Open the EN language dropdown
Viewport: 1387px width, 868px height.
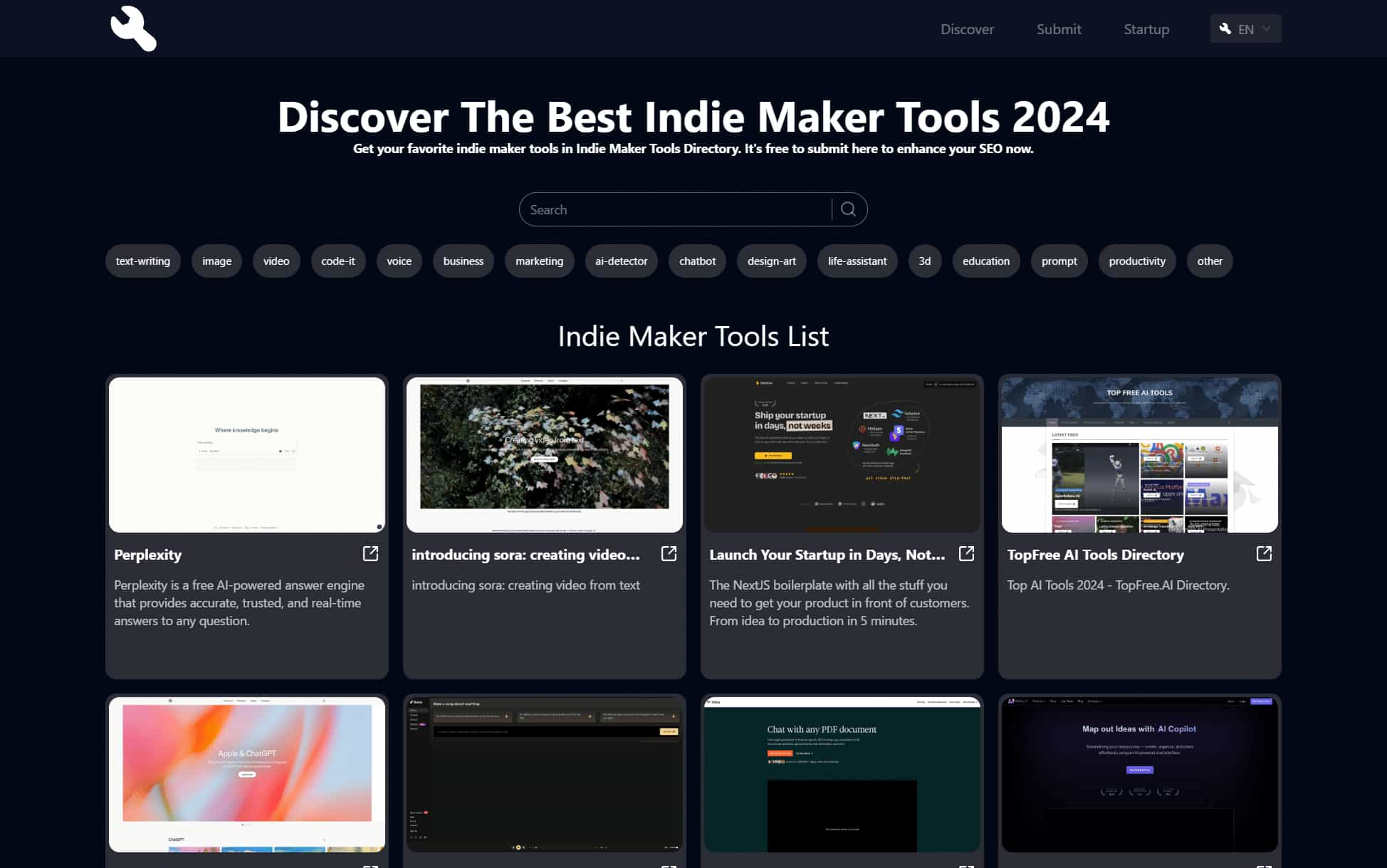[x=1245, y=29]
